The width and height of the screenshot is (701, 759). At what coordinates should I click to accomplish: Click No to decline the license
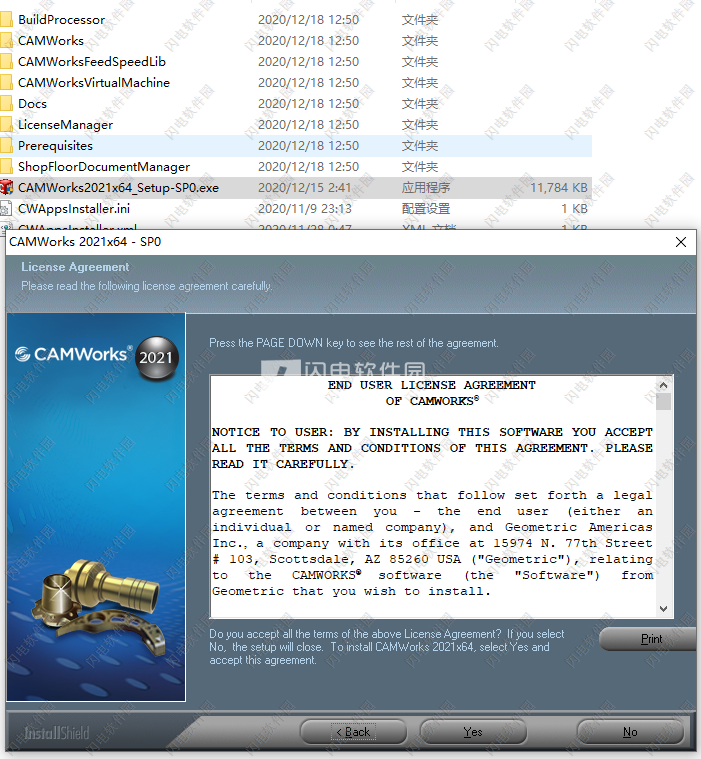click(x=630, y=732)
